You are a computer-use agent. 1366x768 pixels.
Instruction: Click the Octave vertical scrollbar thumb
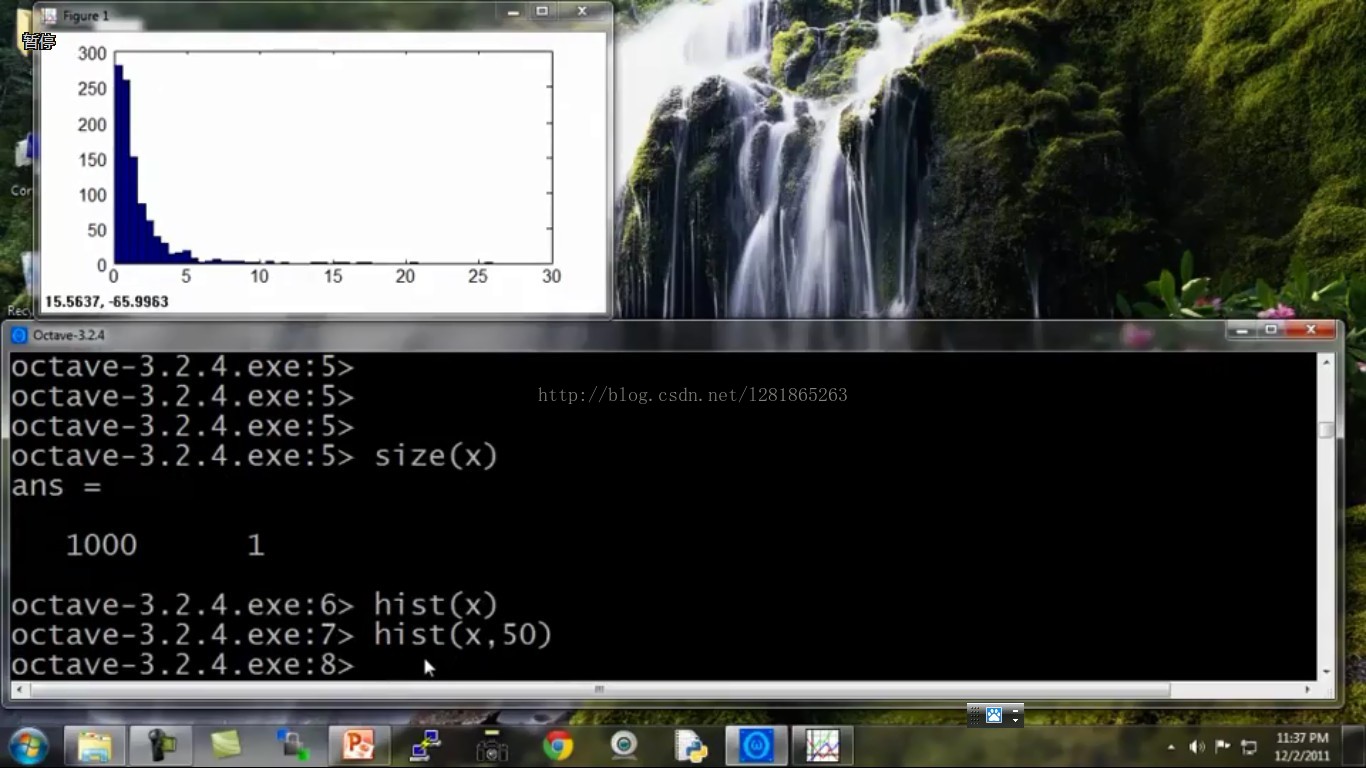[x=1326, y=430]
